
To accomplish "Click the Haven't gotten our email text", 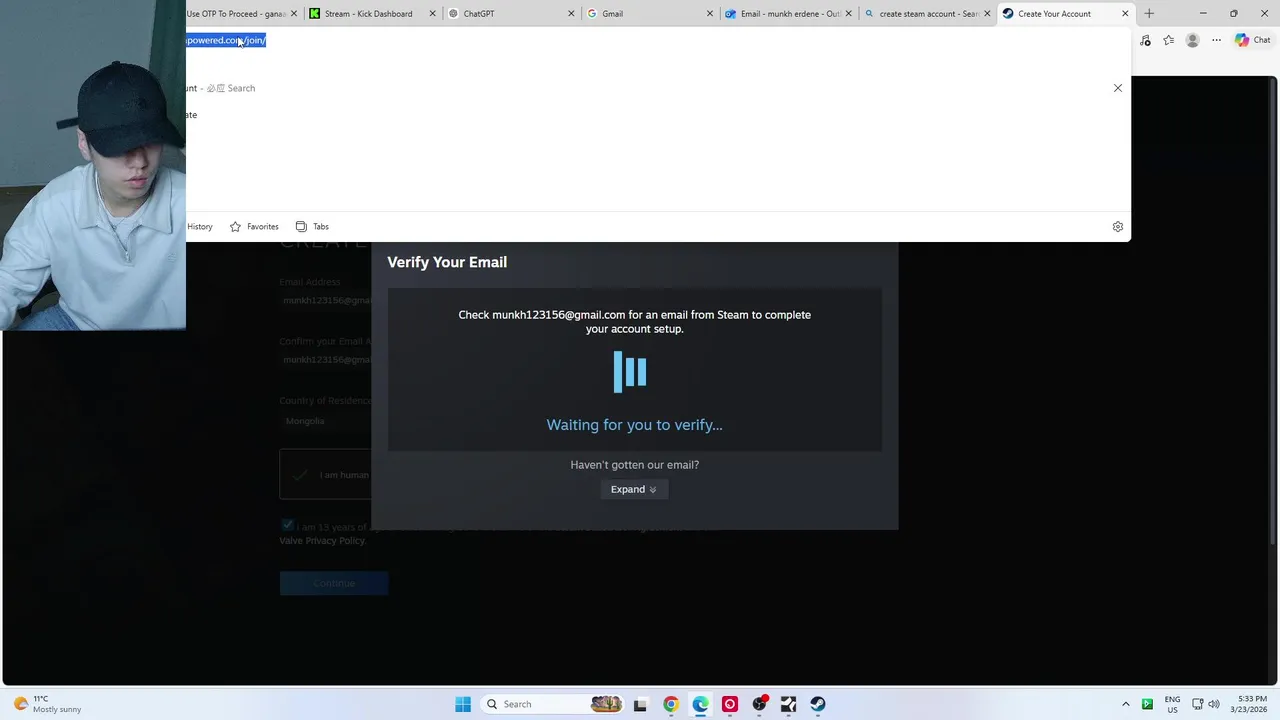I will [634, 465].
